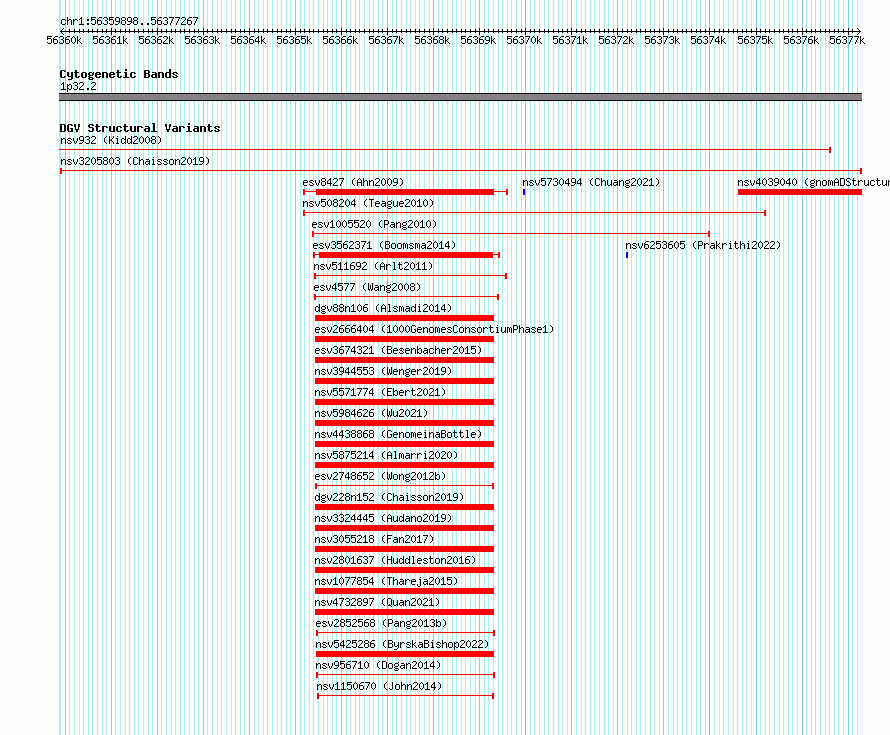Click the esv3562371 (Boomsma2014) label
The image size is (890, 735).
[384, 245]
